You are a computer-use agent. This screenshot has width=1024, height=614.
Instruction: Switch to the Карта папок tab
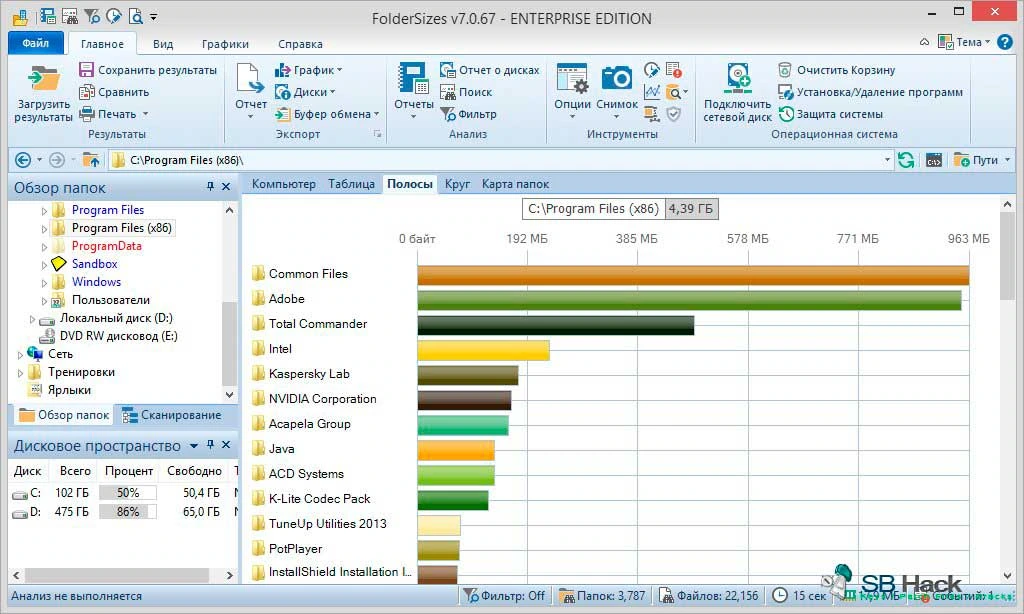coord(515,184)
